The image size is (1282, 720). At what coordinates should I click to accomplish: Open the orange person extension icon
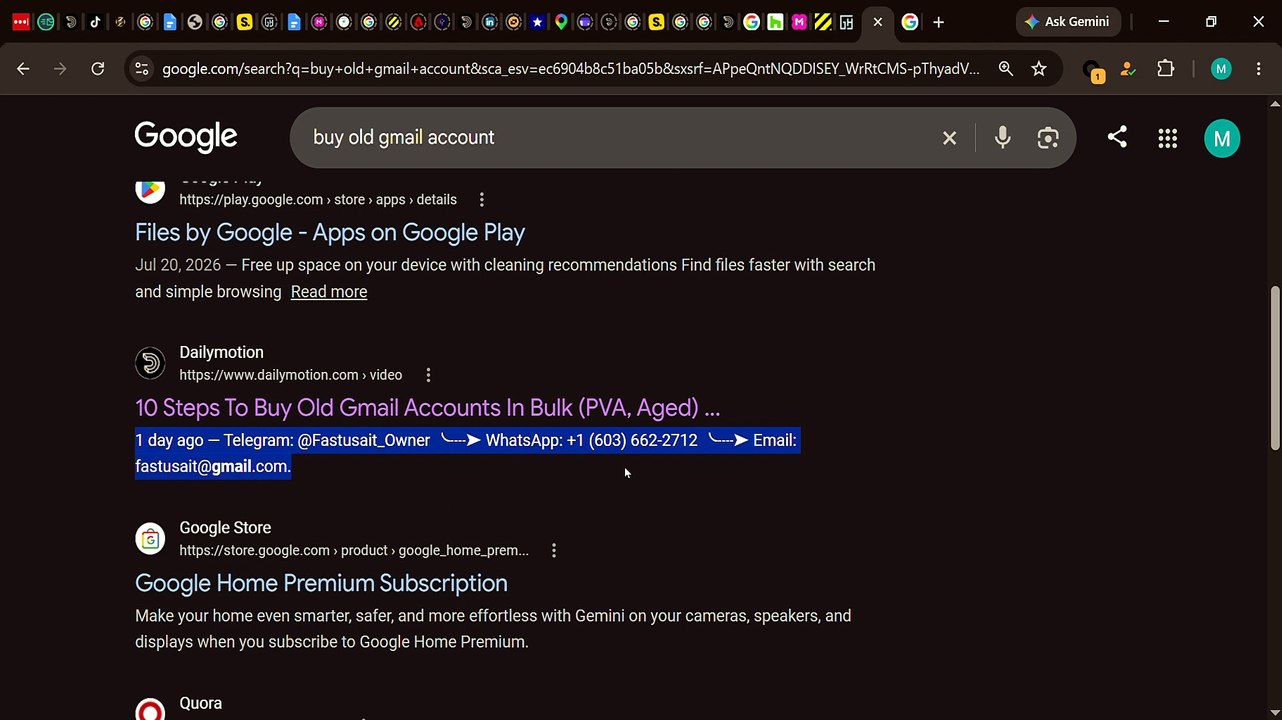pos(1128,69)
